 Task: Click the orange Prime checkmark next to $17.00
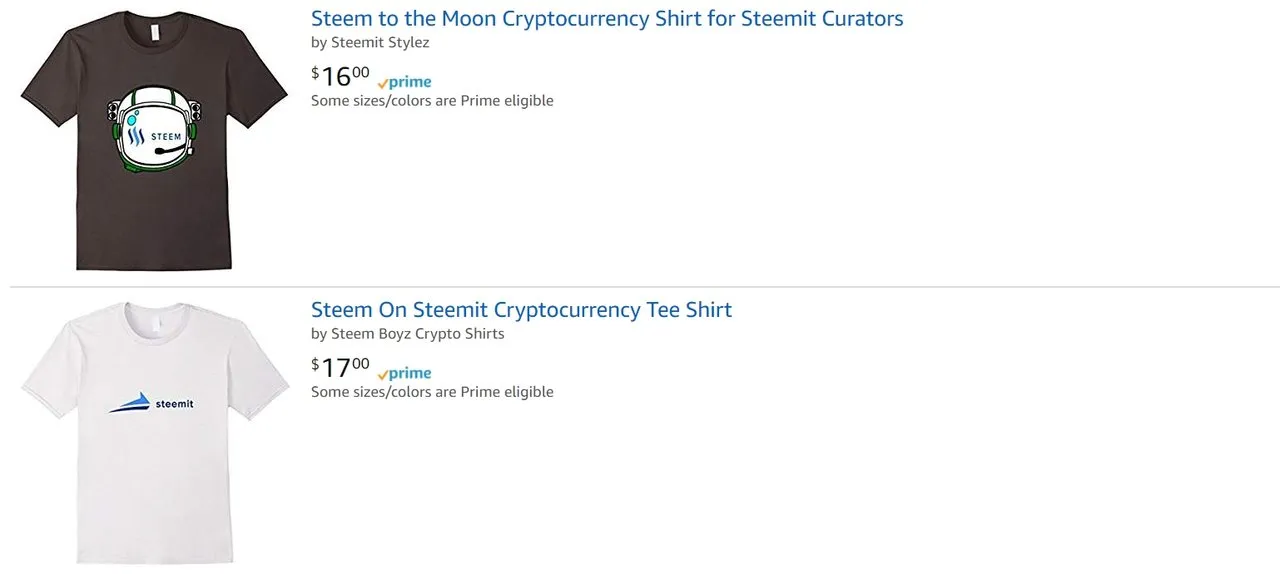(383, 375)
